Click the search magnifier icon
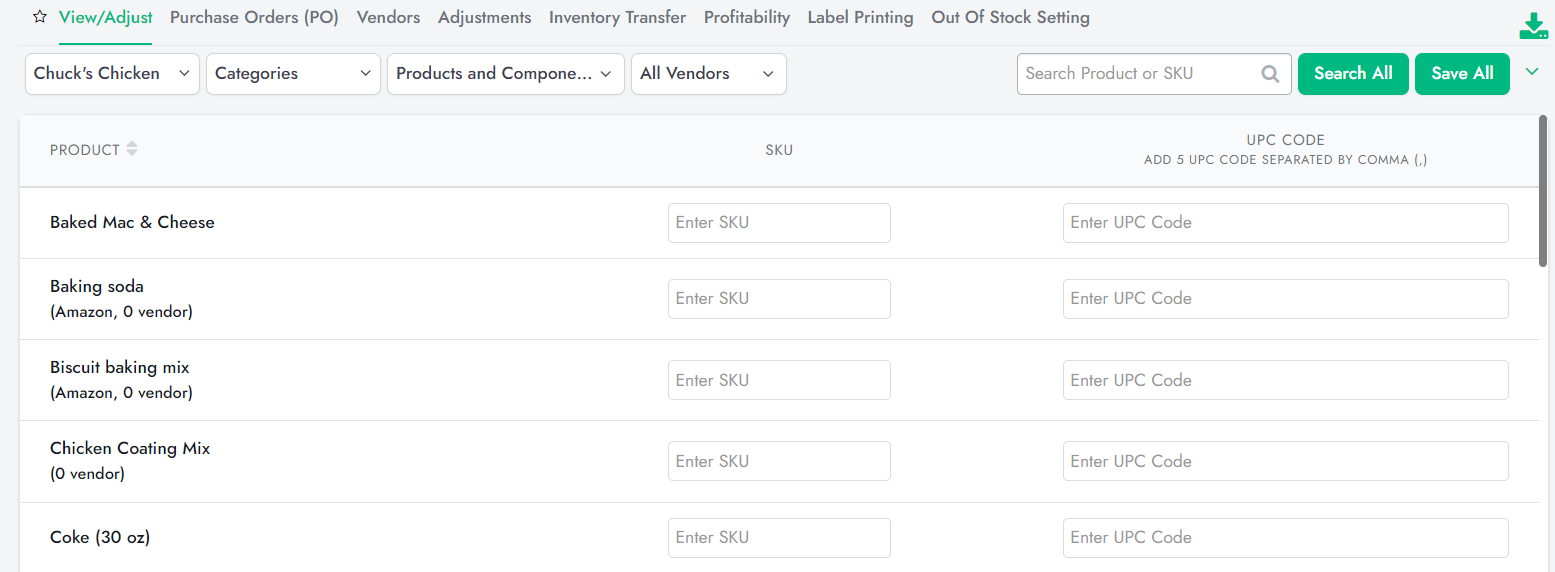The width and height of the screenshot is (1555, 572). (1270, 73)
